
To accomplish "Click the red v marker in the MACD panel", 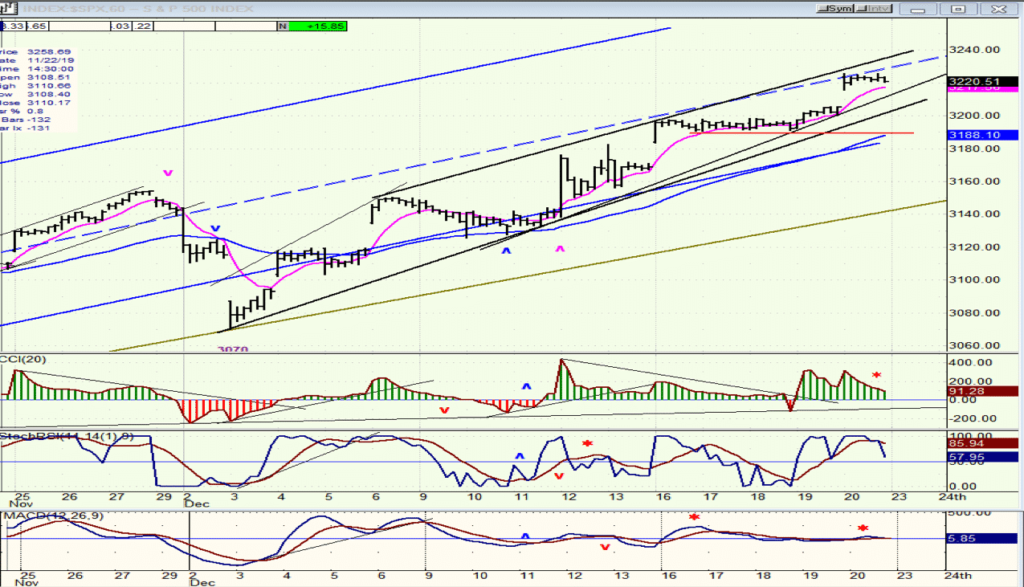I will [x=605, y=547].
